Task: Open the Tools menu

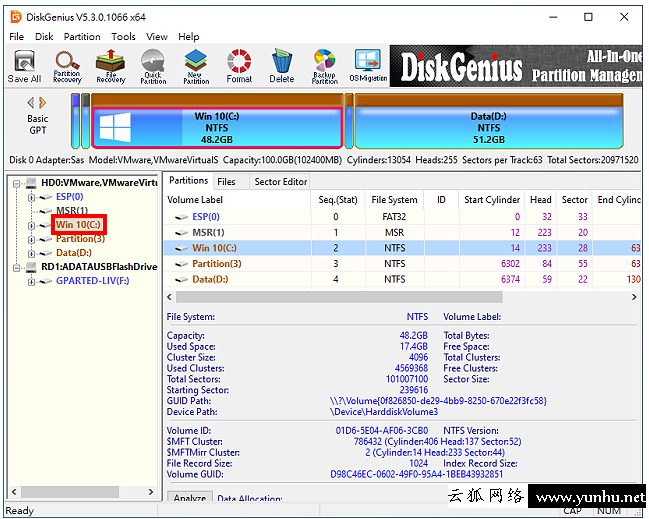Action: pyautogui.click(x=123, y=36)
